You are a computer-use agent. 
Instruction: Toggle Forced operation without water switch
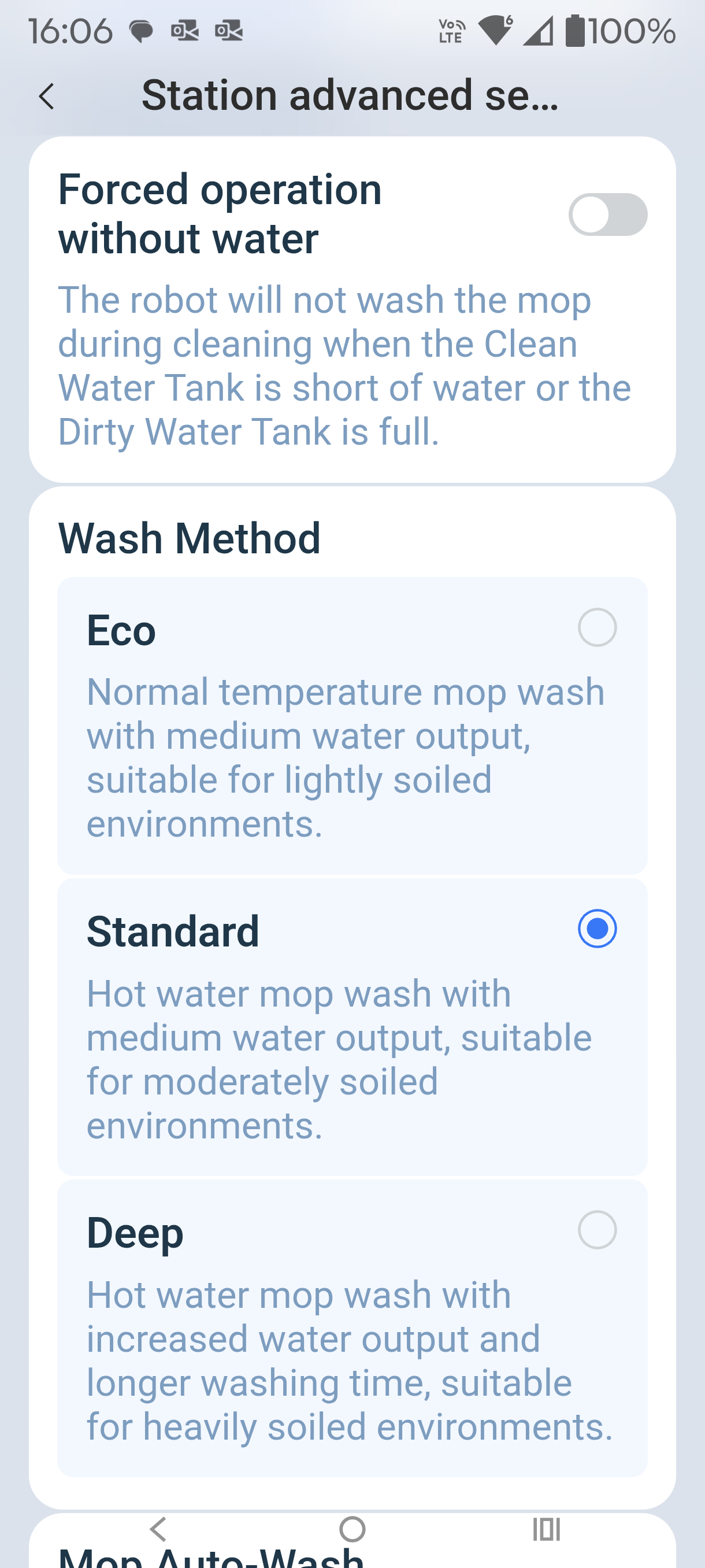(x=607, y=215)
